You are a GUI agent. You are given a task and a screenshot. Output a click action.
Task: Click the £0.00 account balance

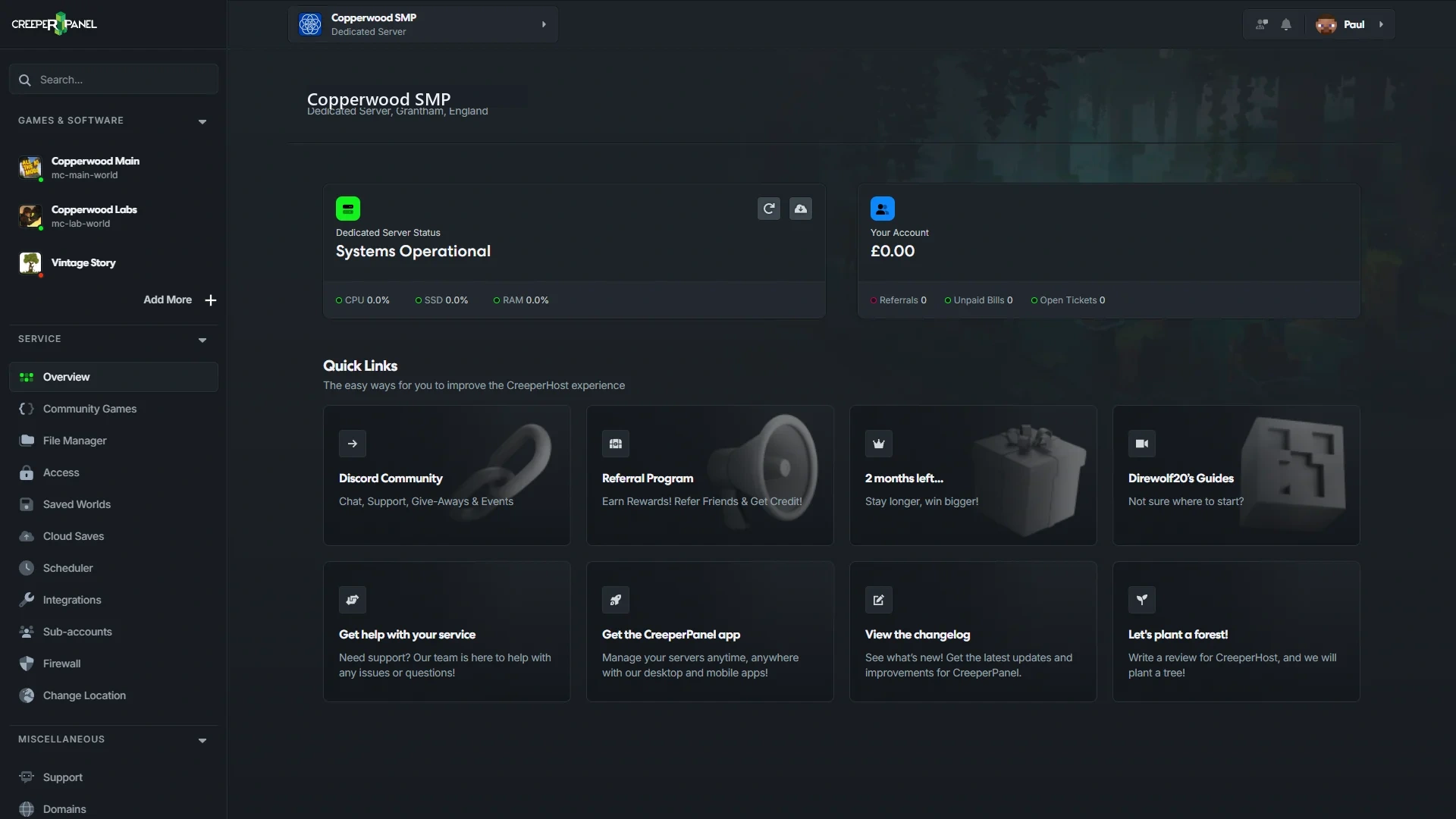(x=893, y=251)
